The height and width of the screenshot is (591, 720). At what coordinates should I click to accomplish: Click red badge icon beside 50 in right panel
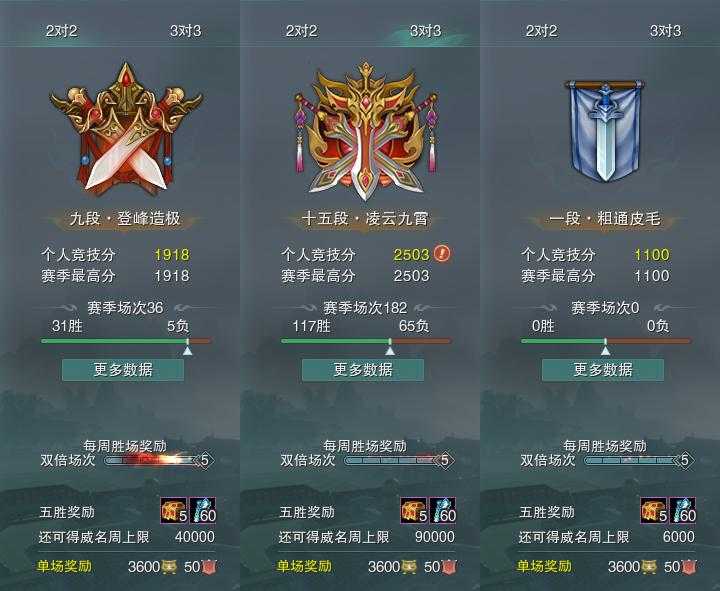point(688,567)
